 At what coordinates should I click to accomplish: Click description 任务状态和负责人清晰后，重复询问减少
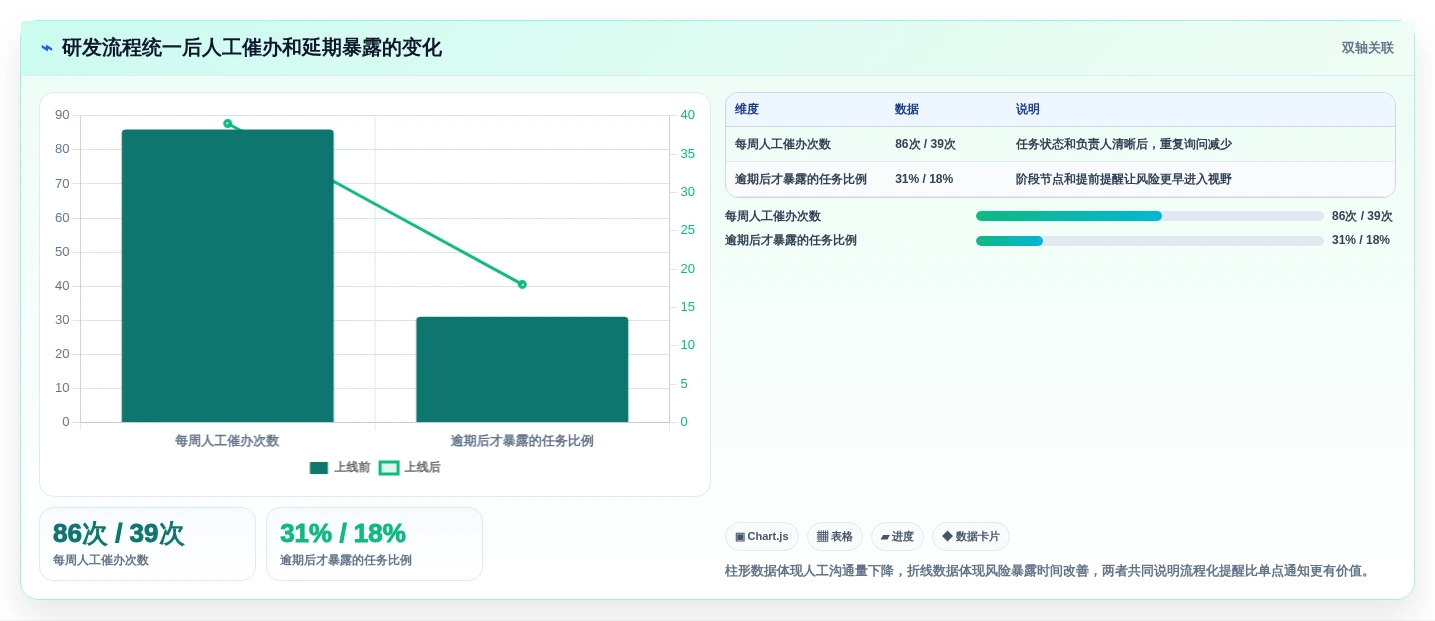1124,145
